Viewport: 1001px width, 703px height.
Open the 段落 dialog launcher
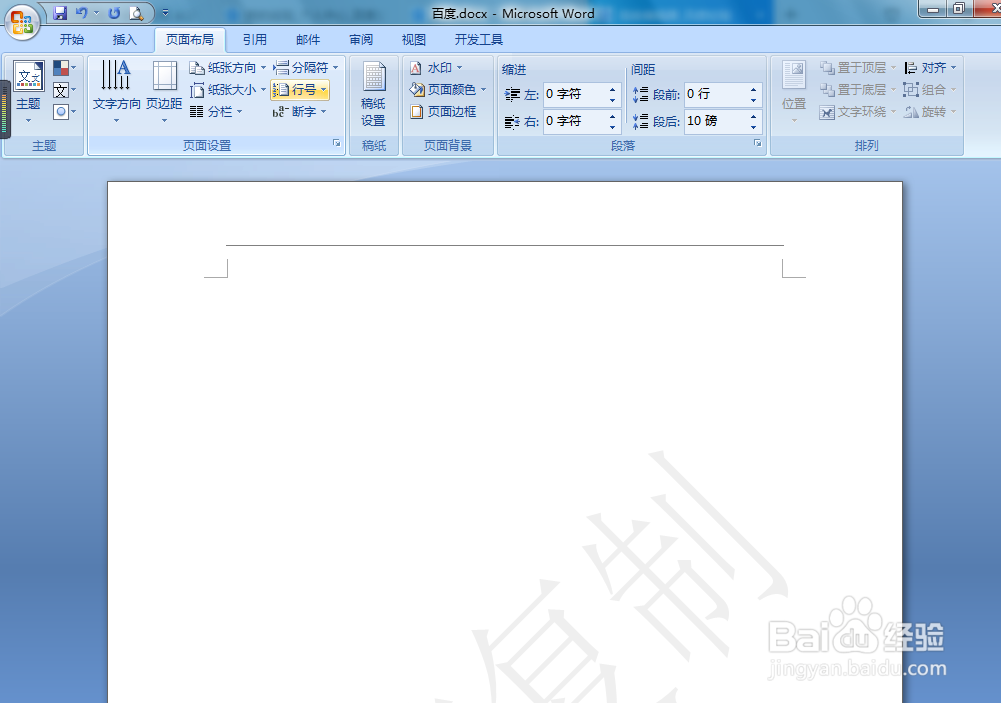pos(757,143)
